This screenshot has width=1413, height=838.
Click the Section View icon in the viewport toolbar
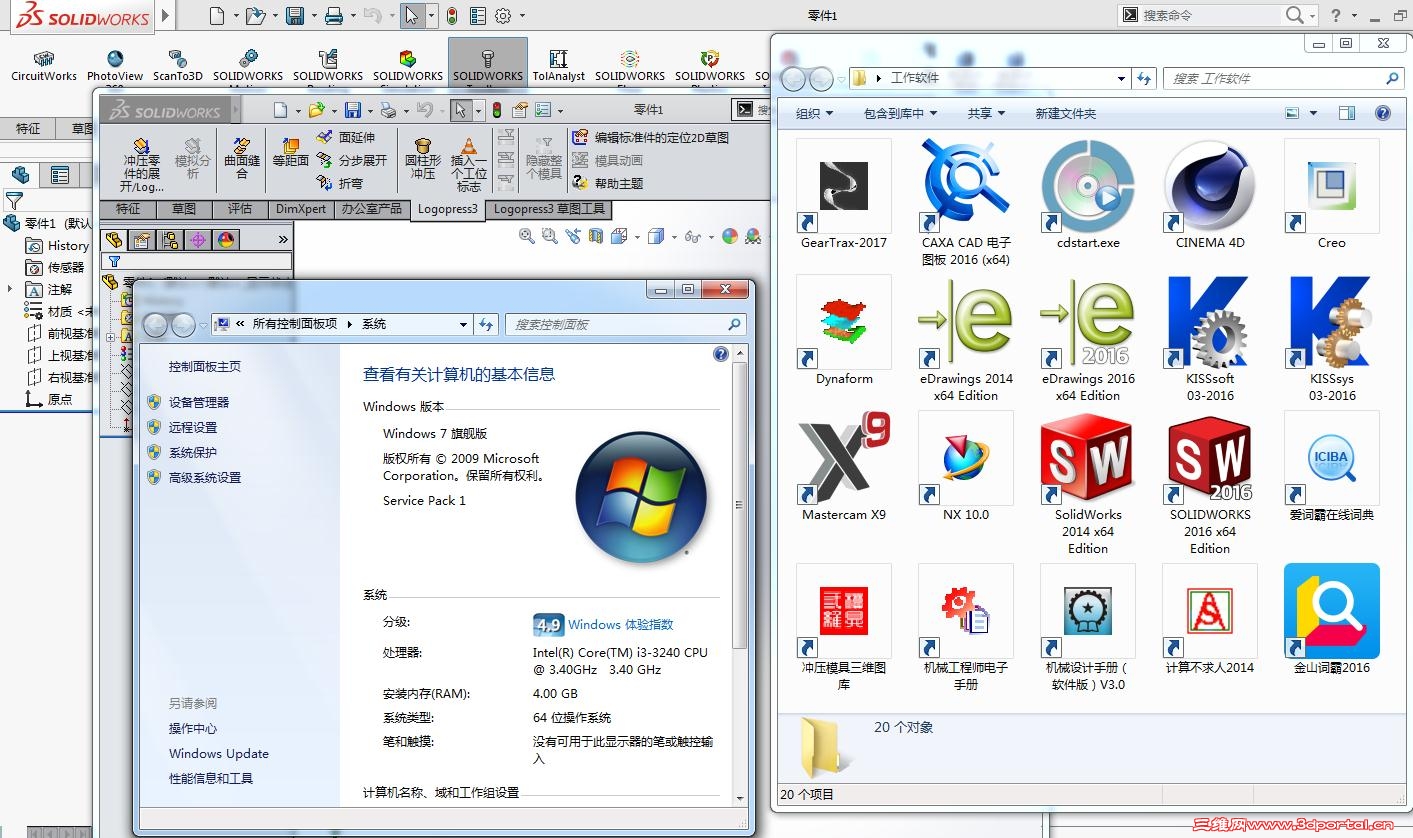[x=596, y=236]
